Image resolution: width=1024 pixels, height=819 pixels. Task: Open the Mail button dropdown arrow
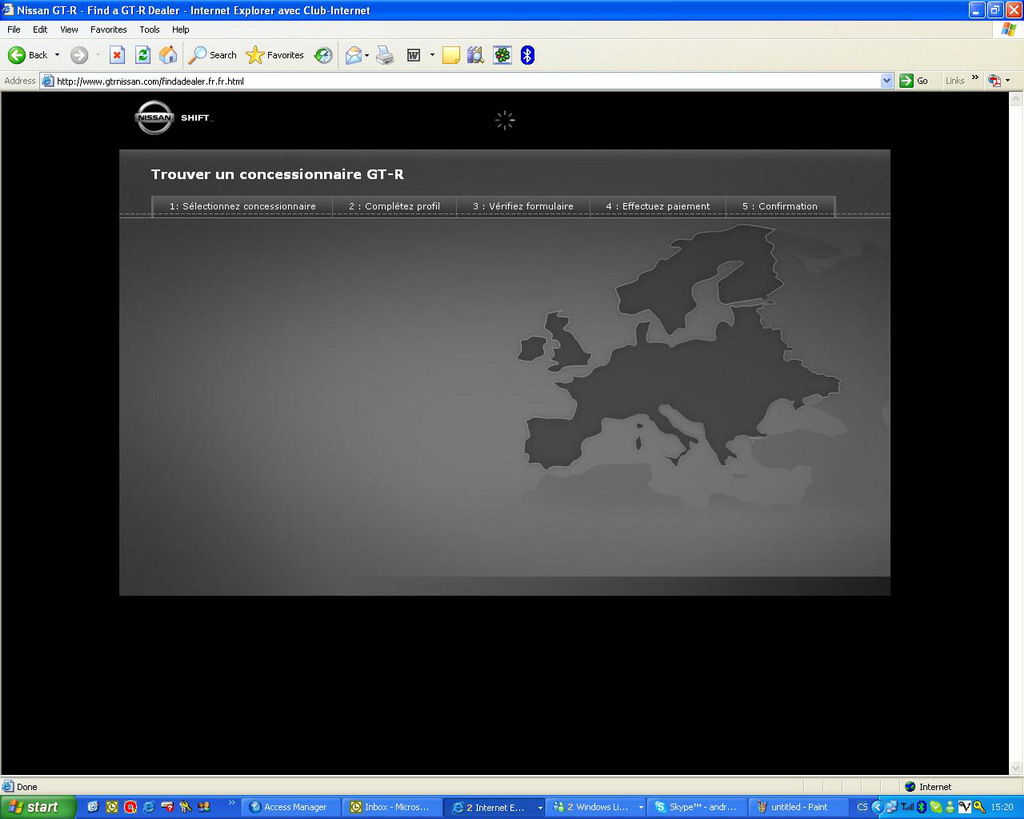pyautogui.click(x=367, y=55)
